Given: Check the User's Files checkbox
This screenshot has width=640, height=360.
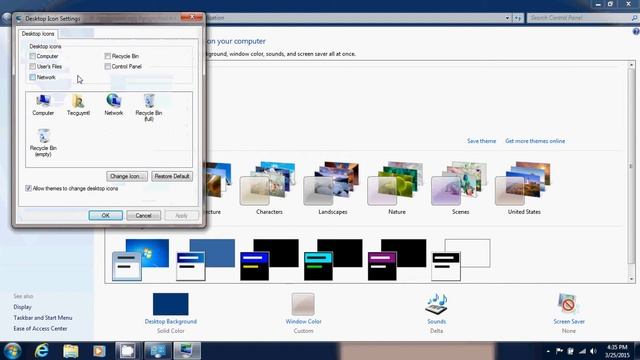Looking at the screenshot, I should [33, 66].
